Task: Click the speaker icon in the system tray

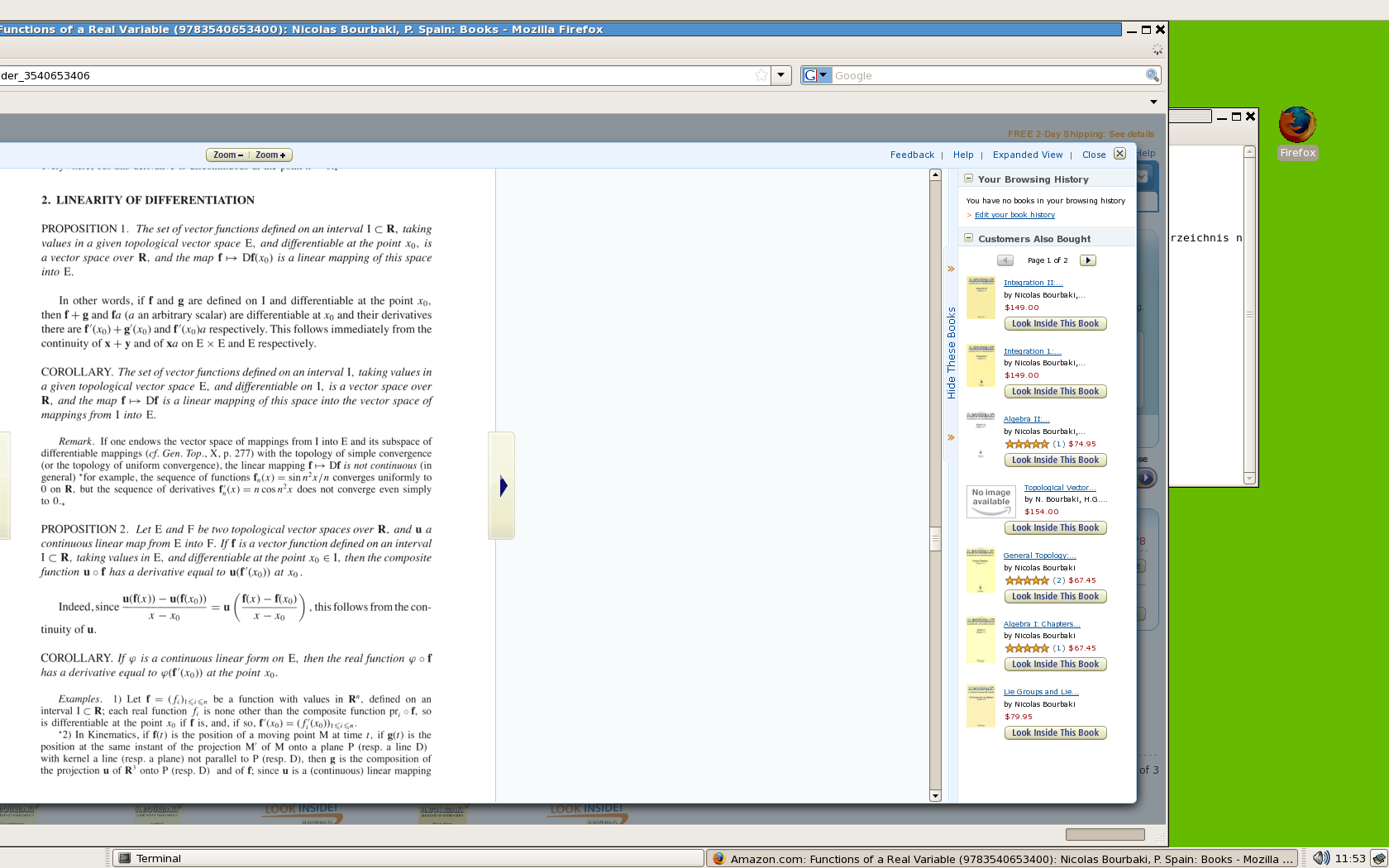Action: pos(1321,858)
